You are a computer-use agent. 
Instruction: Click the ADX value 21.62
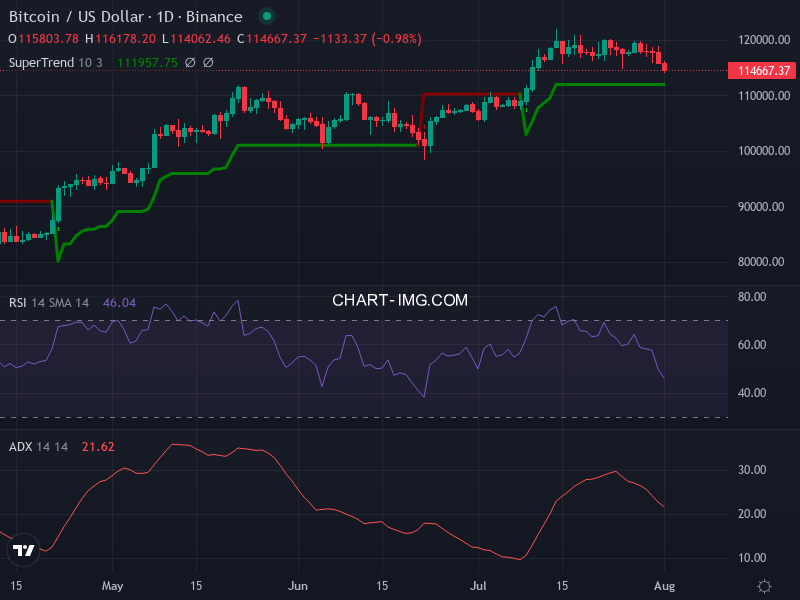coord(98,447)
